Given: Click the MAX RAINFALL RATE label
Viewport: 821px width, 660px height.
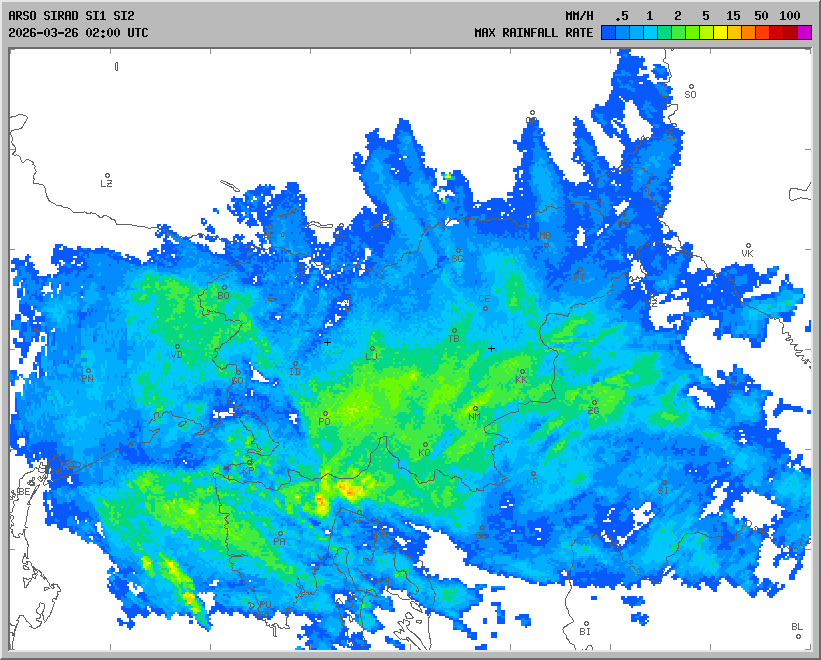Looking at the screenshot, I should [534, 33].
